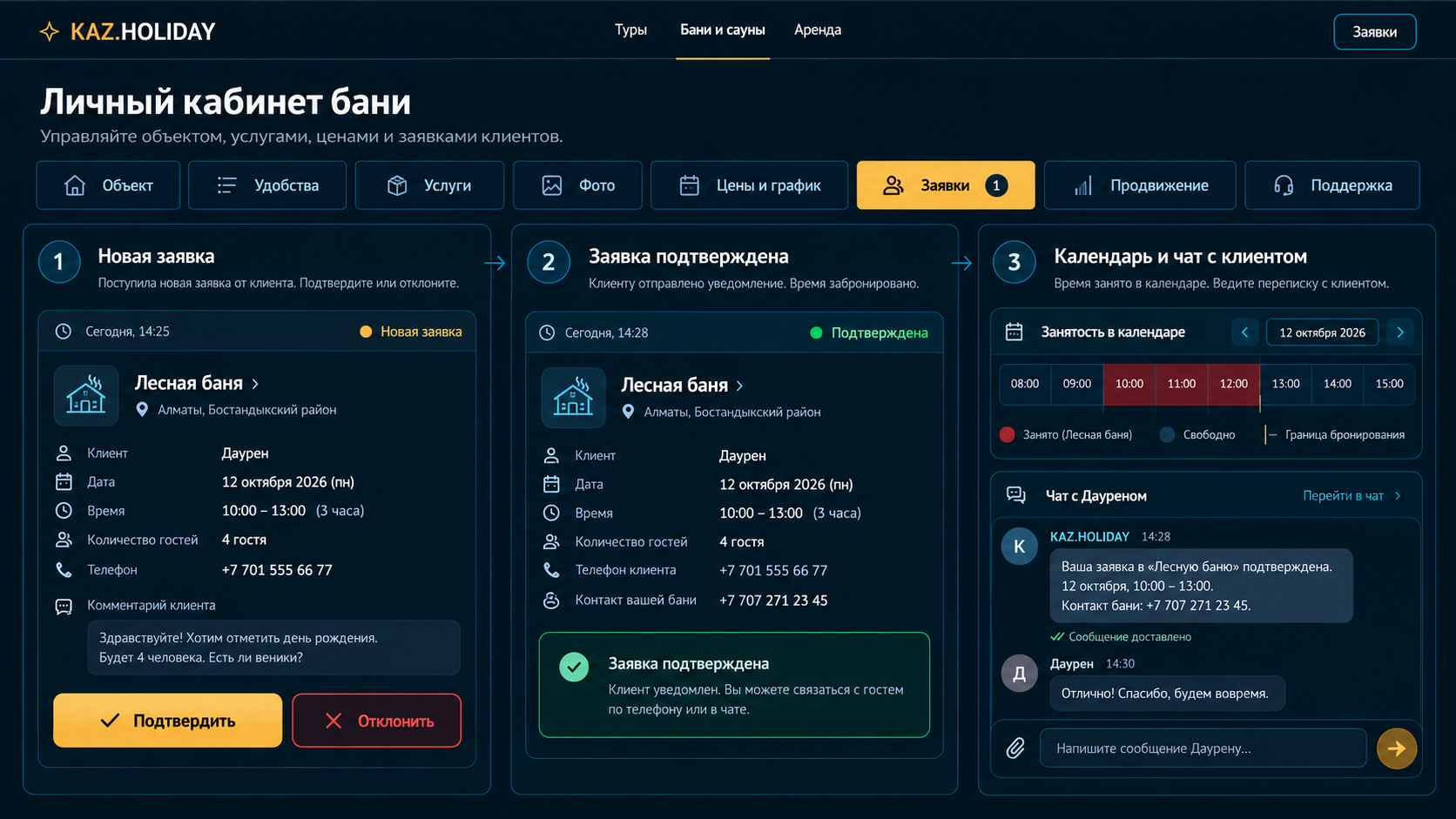Expand Лесная баня chevron in new request card

pyautogui.click(x=255, y=384)
